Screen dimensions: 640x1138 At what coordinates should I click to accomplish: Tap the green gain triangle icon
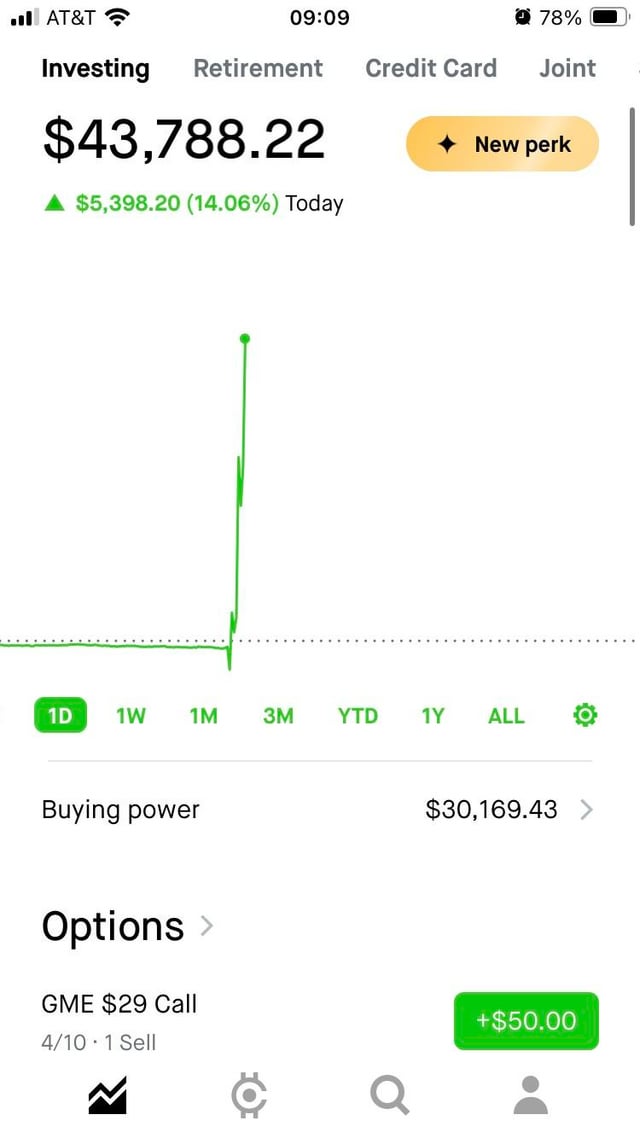[54, 204]
